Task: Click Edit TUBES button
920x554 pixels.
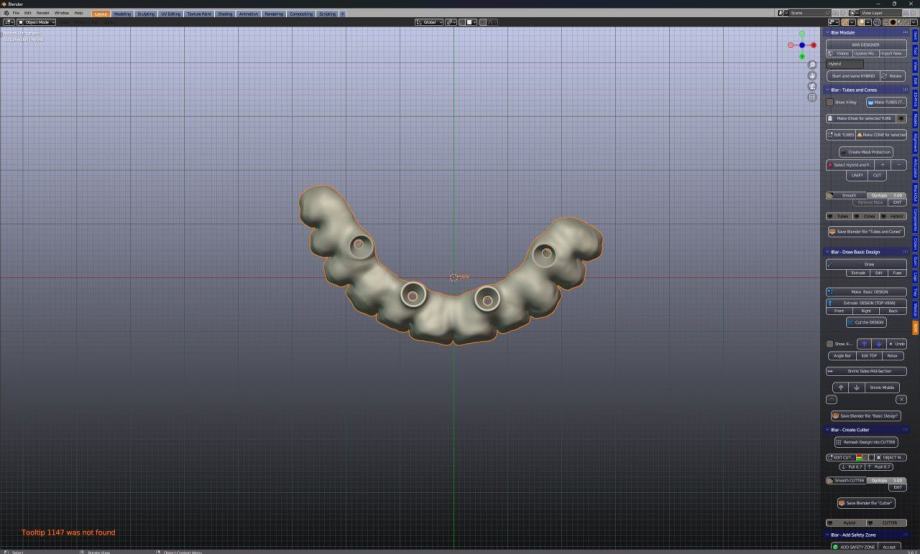Action: point(841,134)
